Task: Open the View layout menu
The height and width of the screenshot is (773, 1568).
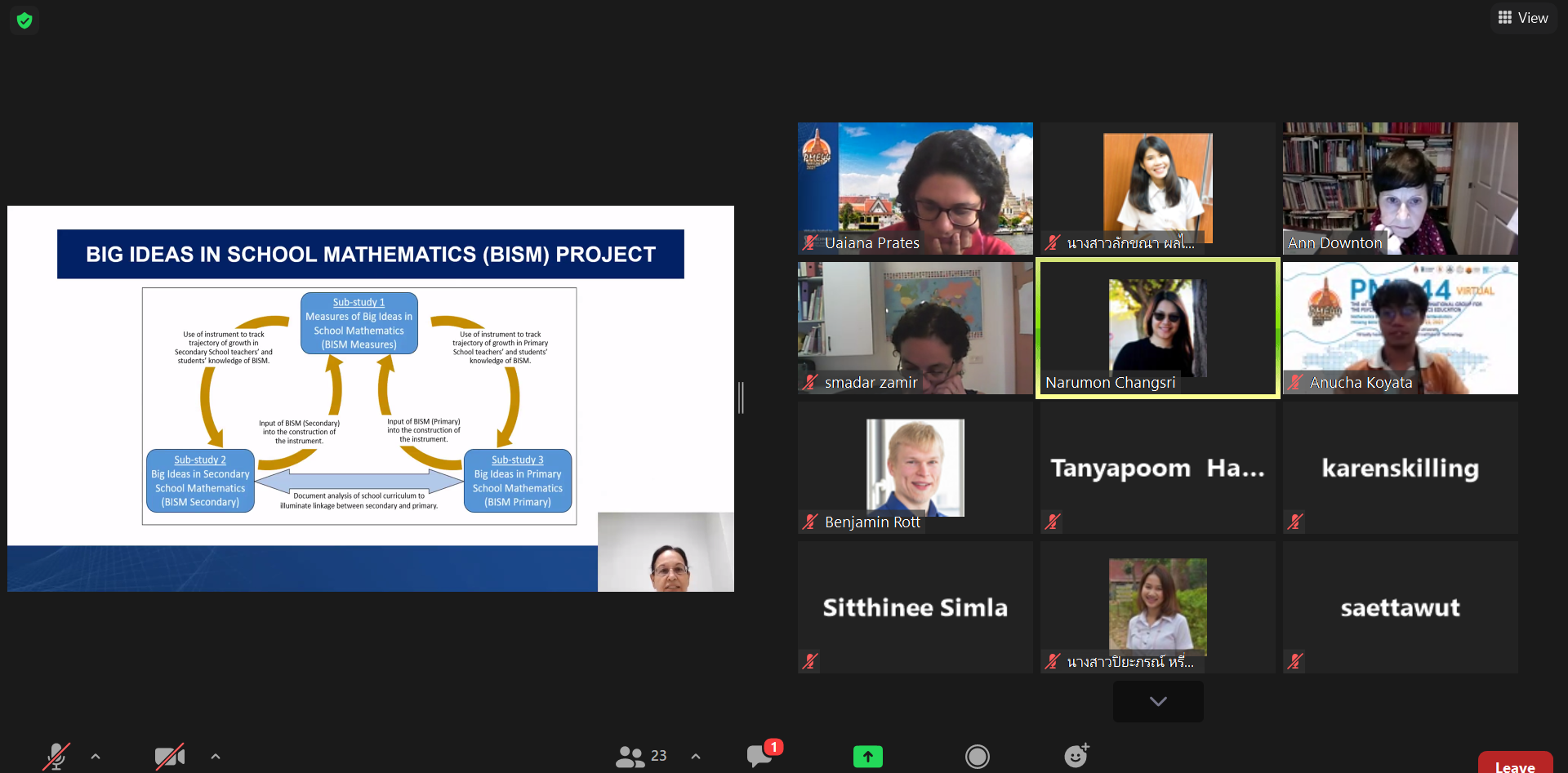Action: click(x=1523, y=18)
